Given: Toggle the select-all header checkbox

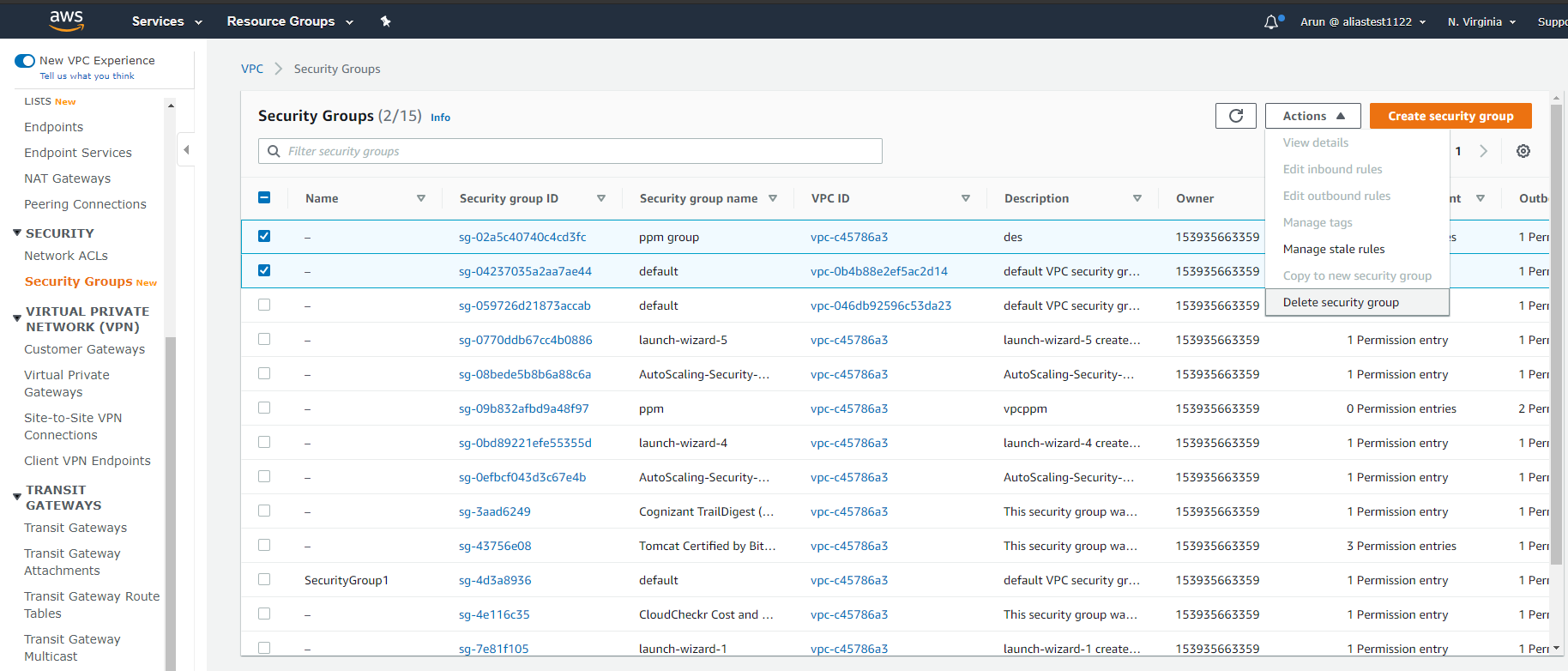Looking at the screenshot, I should pos(264,198).
